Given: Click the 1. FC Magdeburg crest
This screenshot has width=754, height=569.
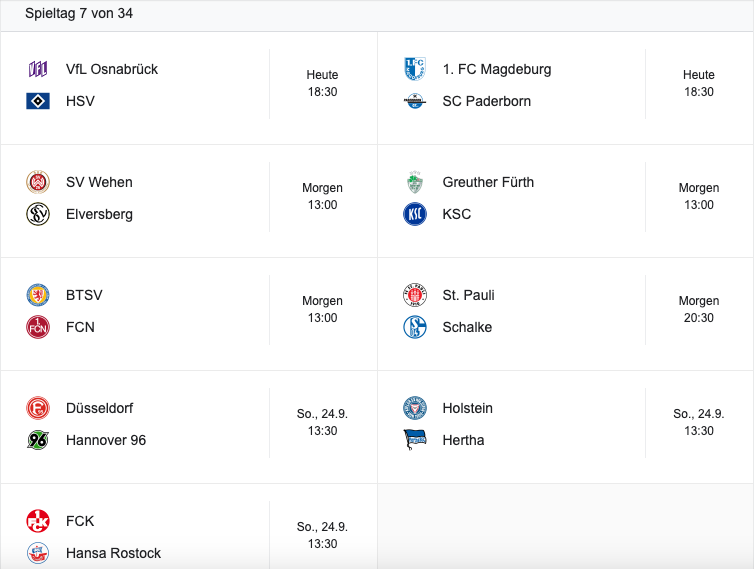Looking at the screenshot, I should point(414,69).
